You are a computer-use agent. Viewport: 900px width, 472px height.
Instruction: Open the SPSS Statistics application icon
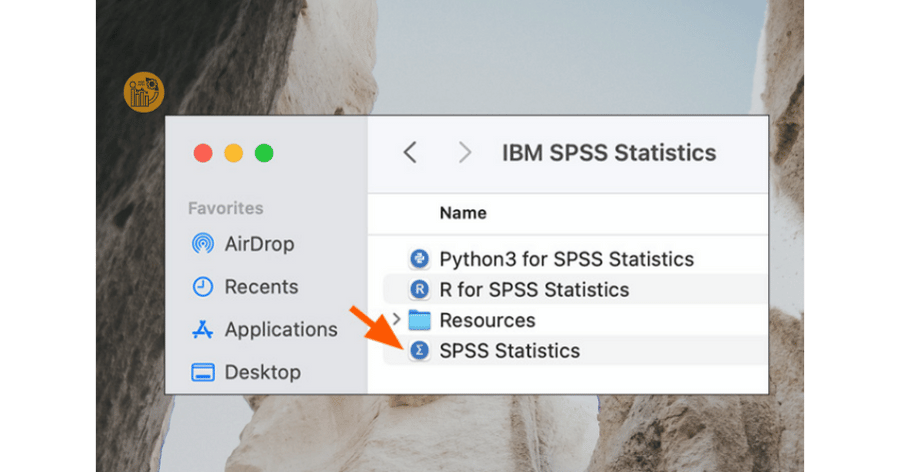(x=420, y=350)
